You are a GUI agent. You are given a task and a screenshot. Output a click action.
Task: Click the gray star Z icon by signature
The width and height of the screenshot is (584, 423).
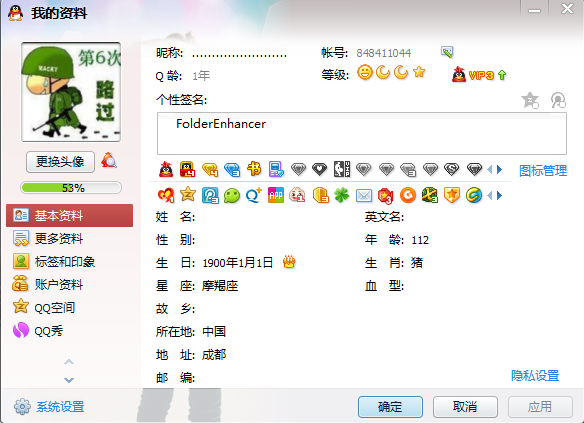pos(530,100)
